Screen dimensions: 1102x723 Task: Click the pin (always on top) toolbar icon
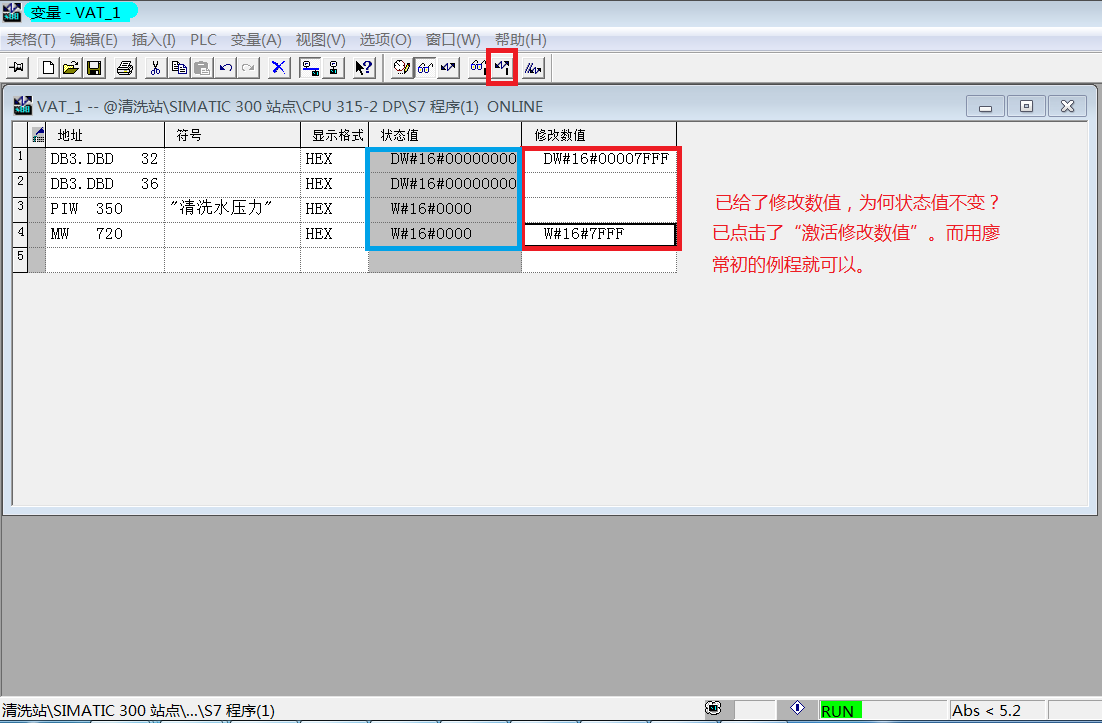(18, 68)
